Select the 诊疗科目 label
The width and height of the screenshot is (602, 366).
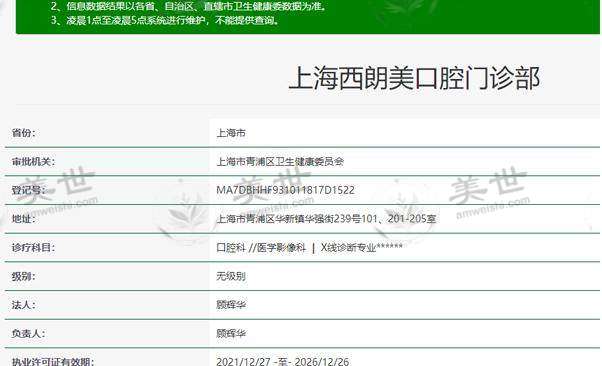[x=33, y=248]
